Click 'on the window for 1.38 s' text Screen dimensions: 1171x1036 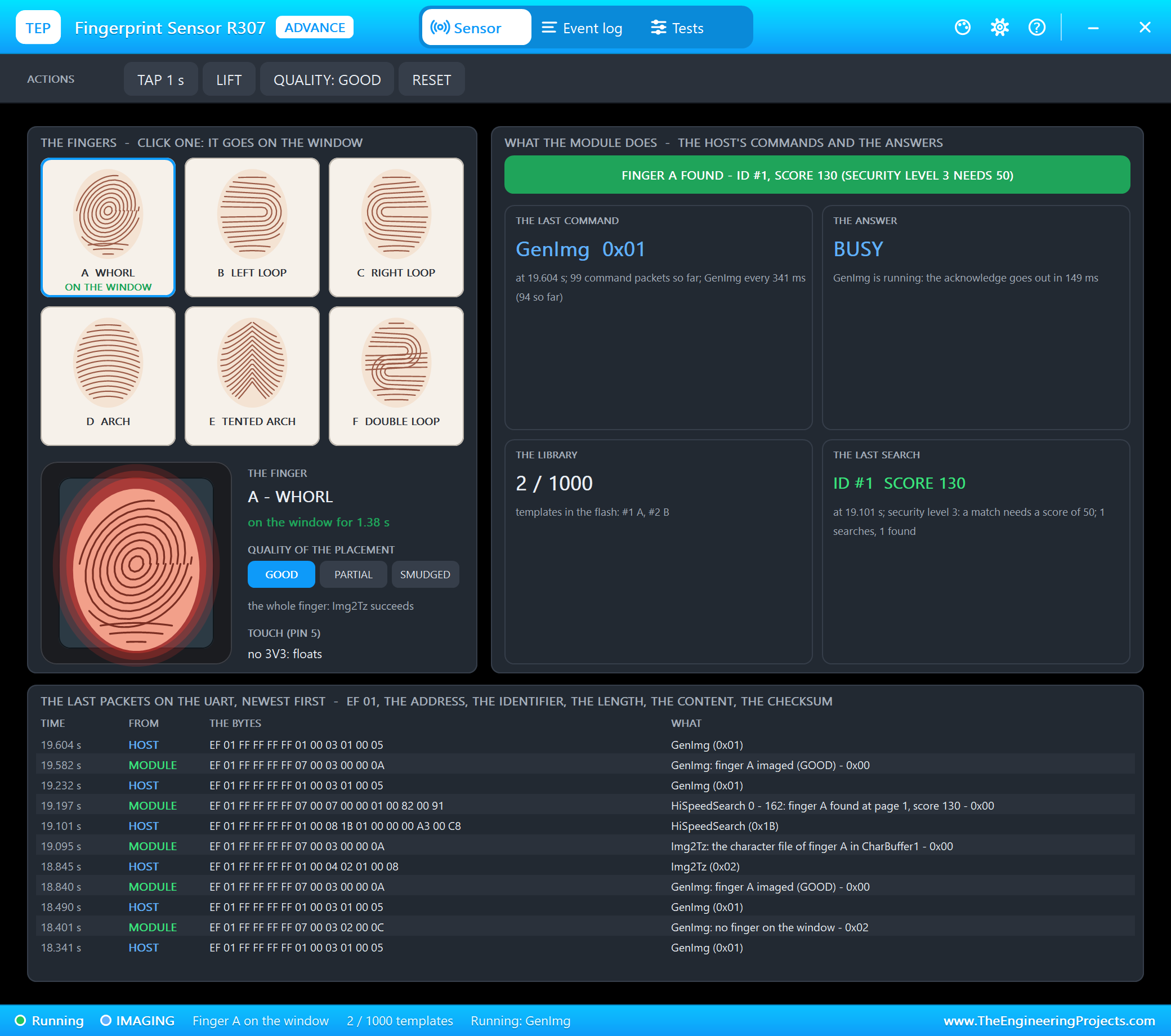coord(319,522)
